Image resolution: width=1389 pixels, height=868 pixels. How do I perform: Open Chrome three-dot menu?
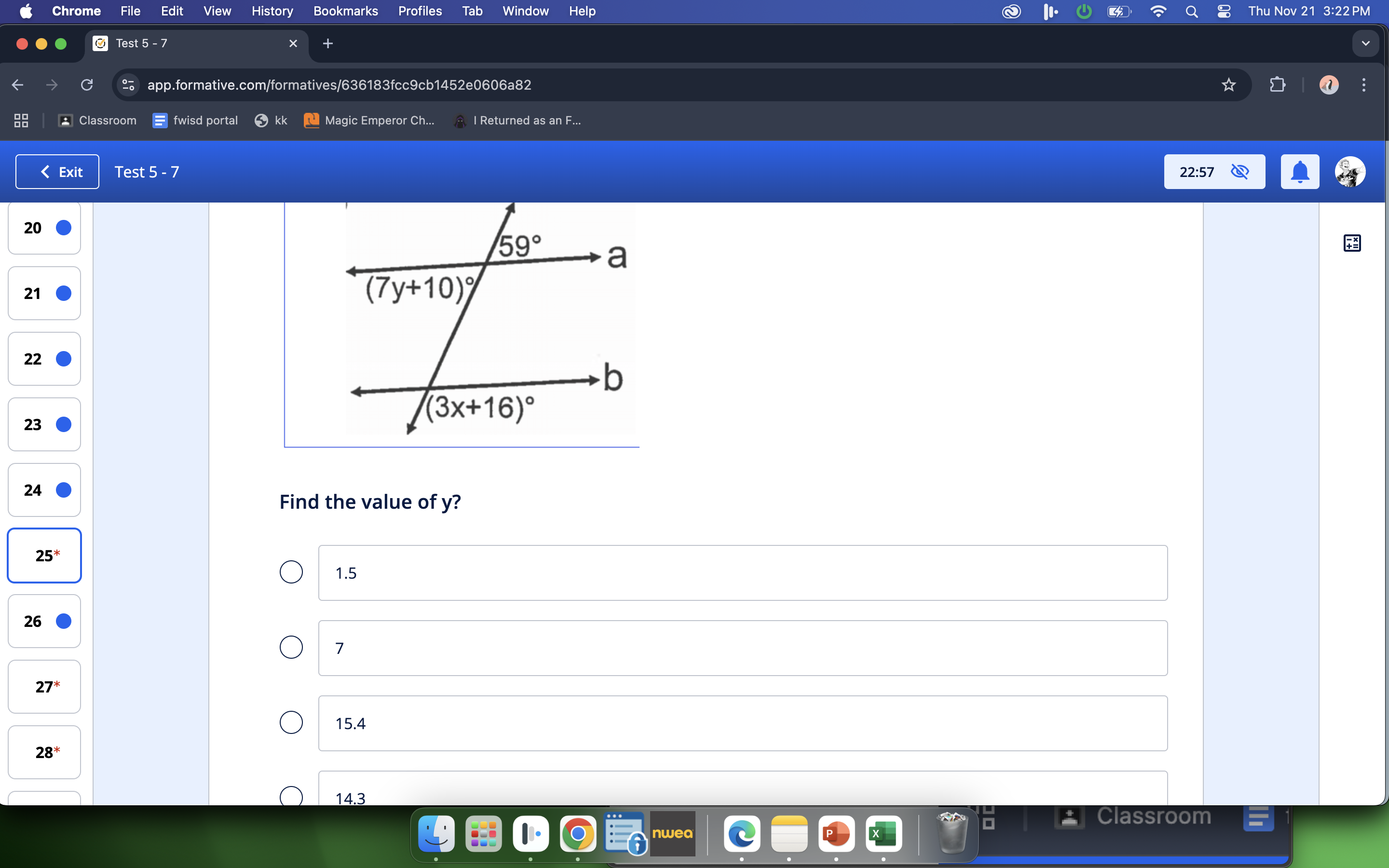(x=1364, y=85)
